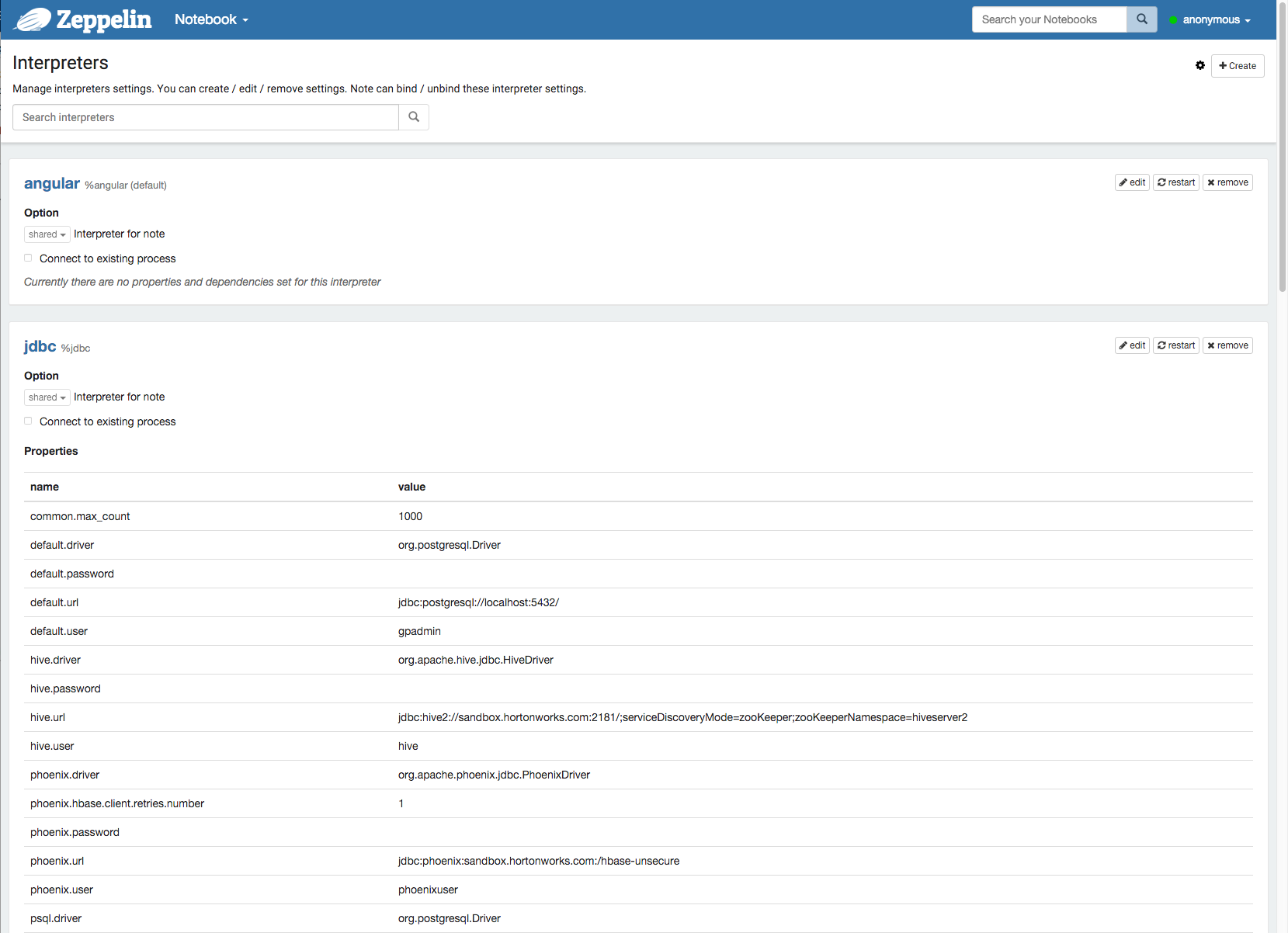This screenshot has width=1288, height=933.
Task: Open the Notebook menu
Action: 210,19
